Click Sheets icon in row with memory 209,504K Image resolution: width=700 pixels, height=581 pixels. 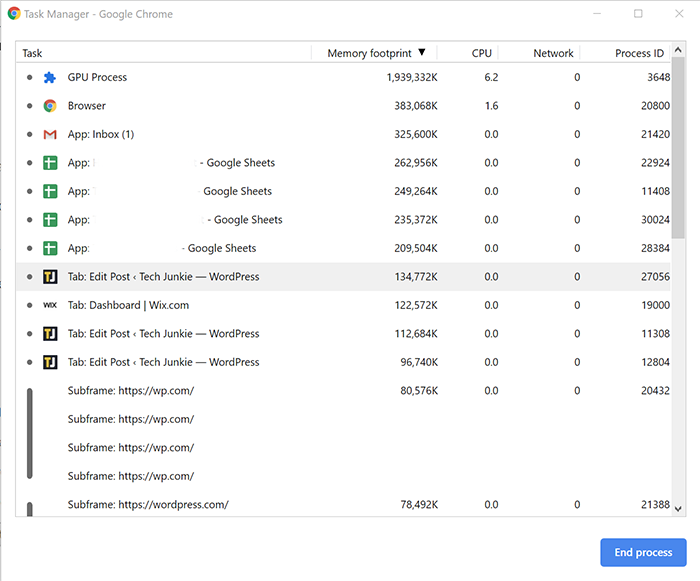[50, 248]
